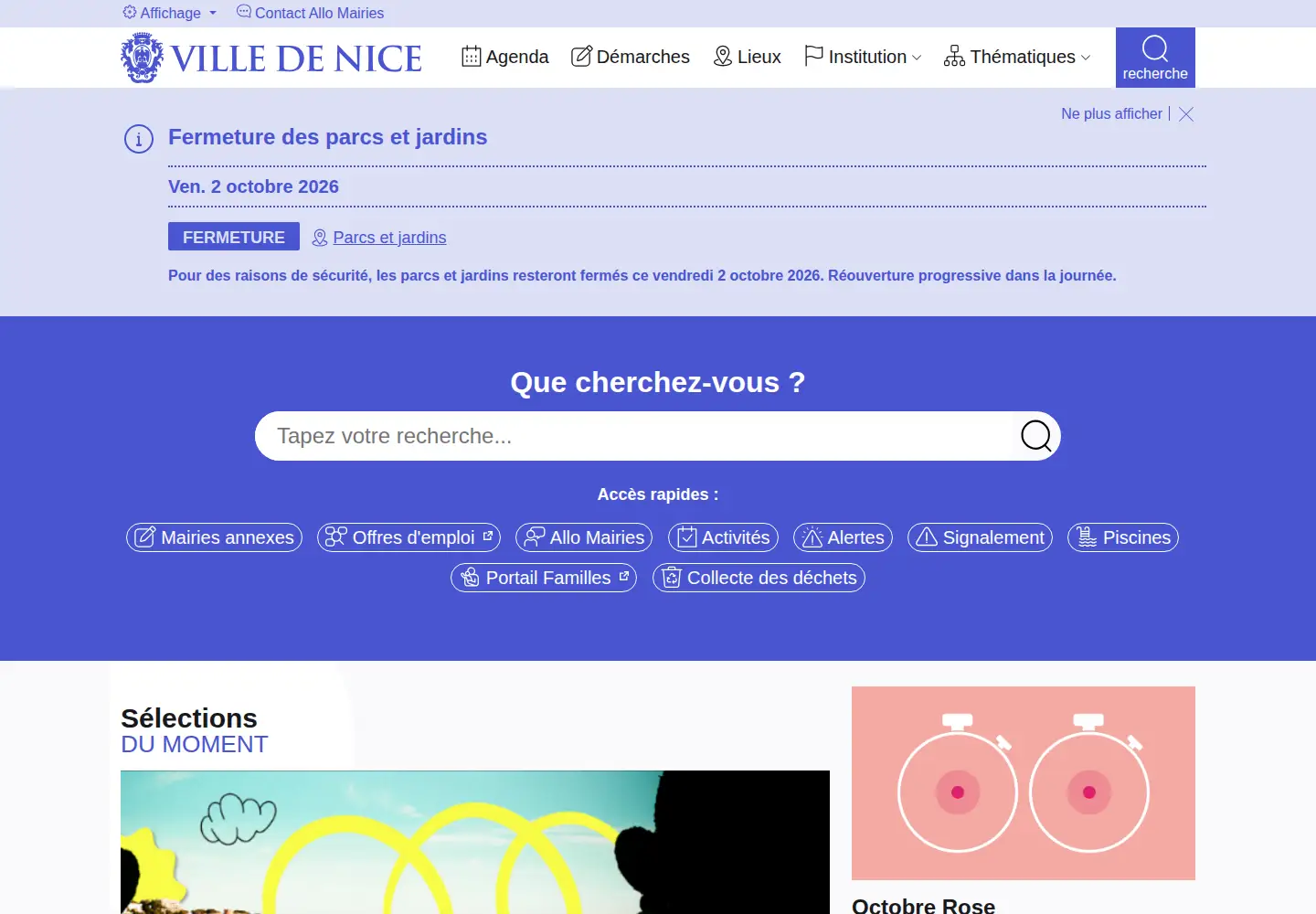Open Activités quick access

point(723,537)
